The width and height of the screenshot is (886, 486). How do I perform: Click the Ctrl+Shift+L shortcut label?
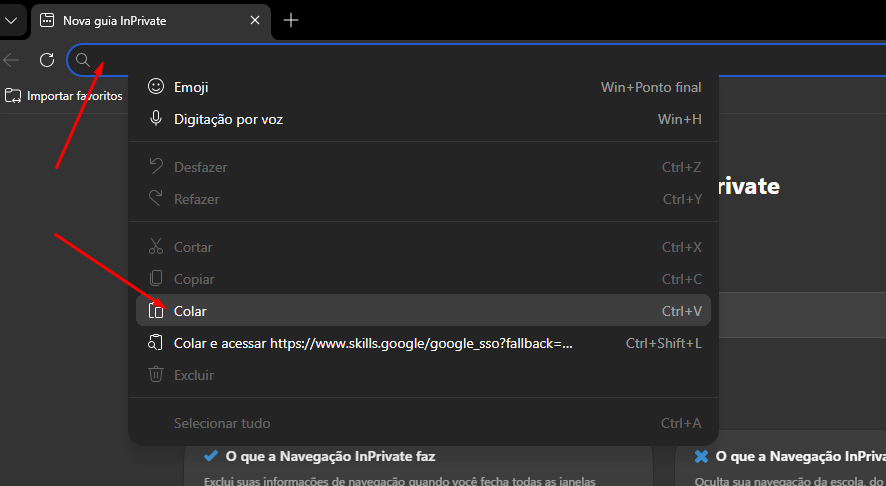(x=664, y=343)
